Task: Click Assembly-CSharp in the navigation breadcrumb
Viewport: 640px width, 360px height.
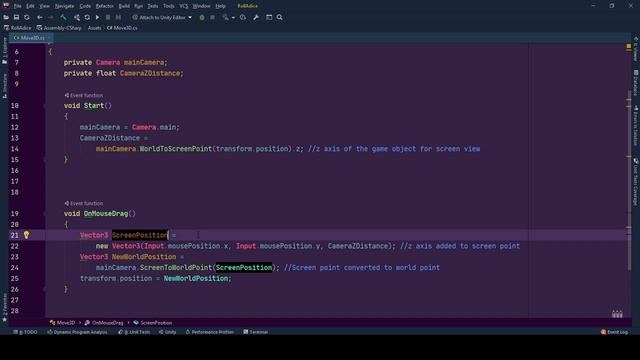Action: click(x=59, y=28)
